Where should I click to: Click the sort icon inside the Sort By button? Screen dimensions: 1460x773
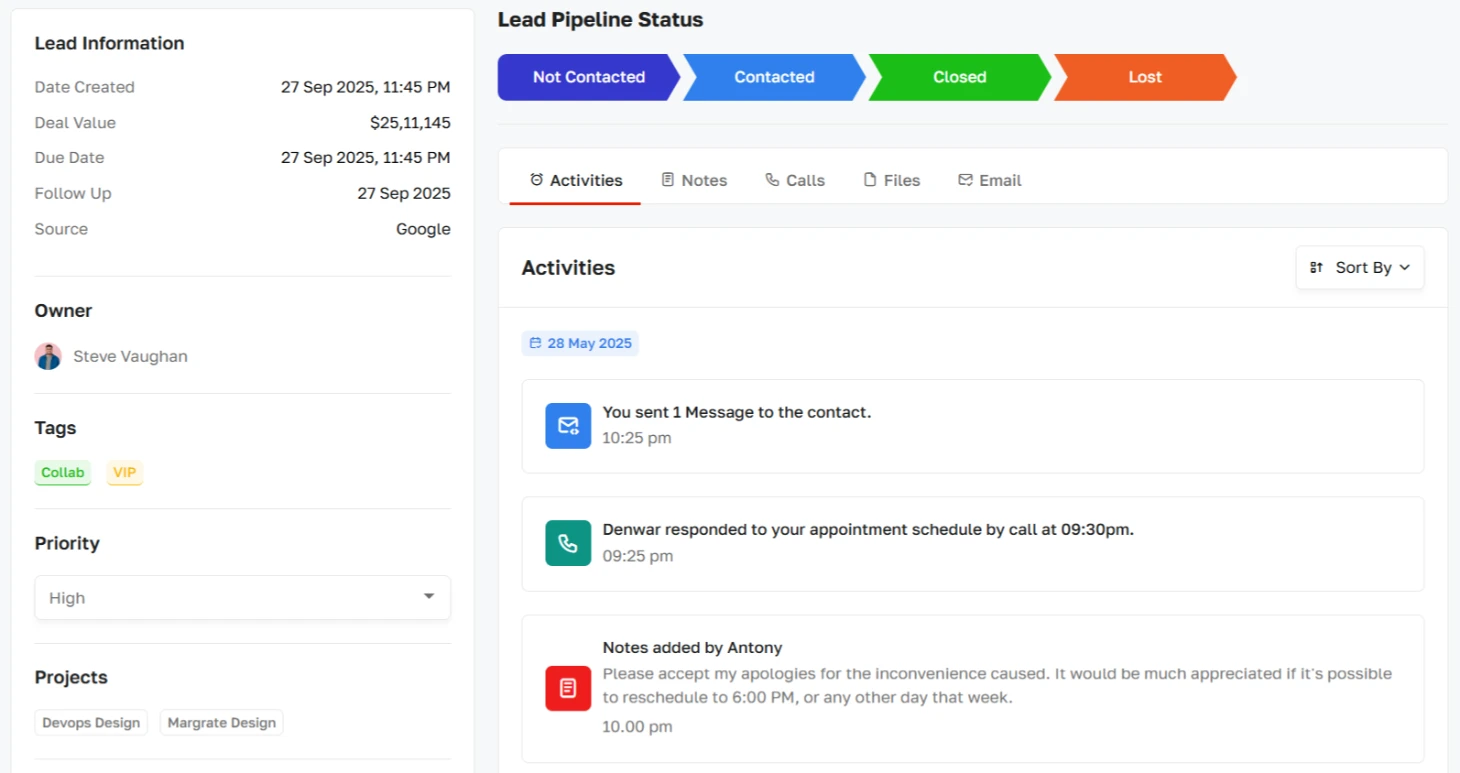click(1316, 267)
